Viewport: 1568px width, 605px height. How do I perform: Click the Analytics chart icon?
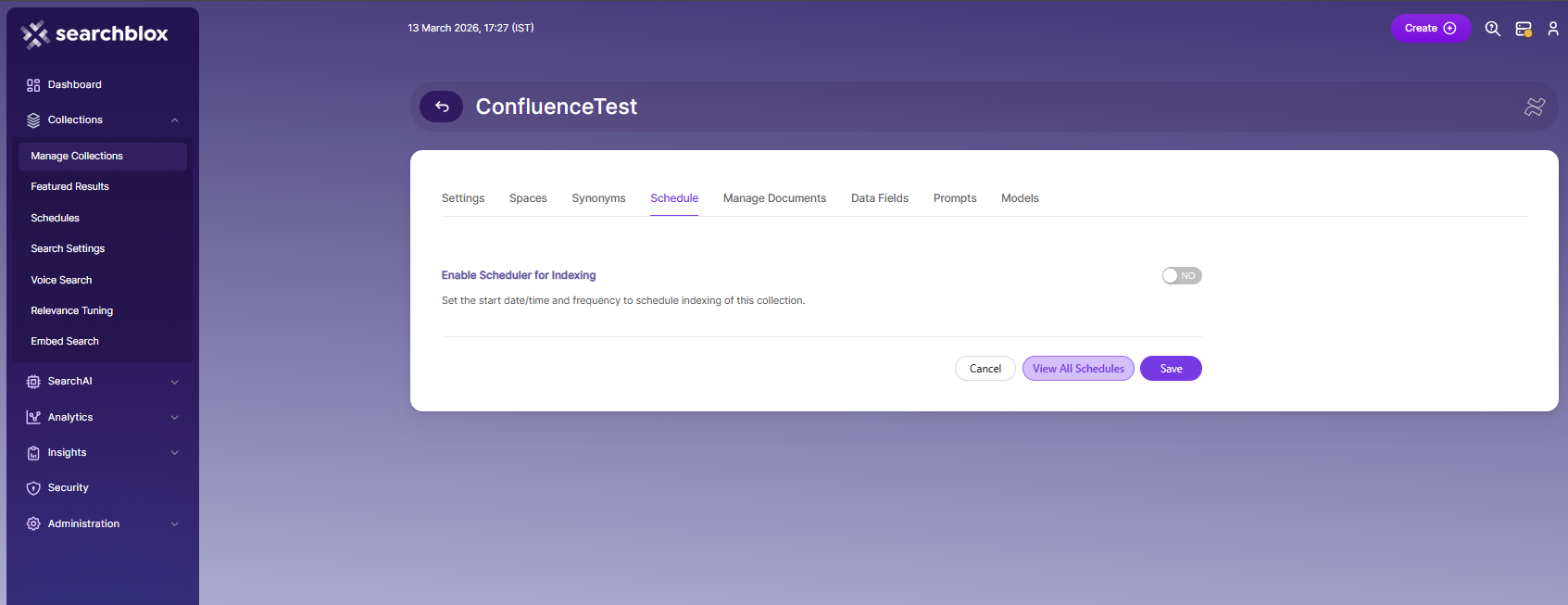[33, 418]
